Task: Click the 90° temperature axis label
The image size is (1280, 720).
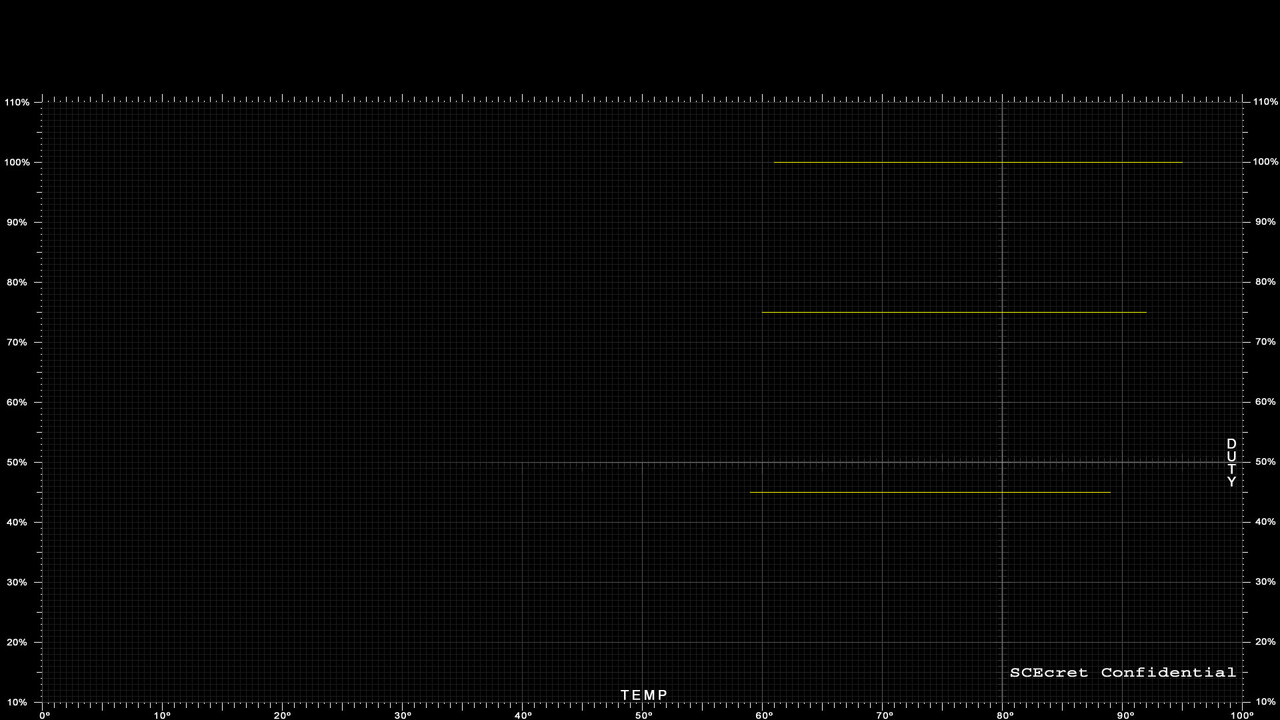Action: [1124, 715]
